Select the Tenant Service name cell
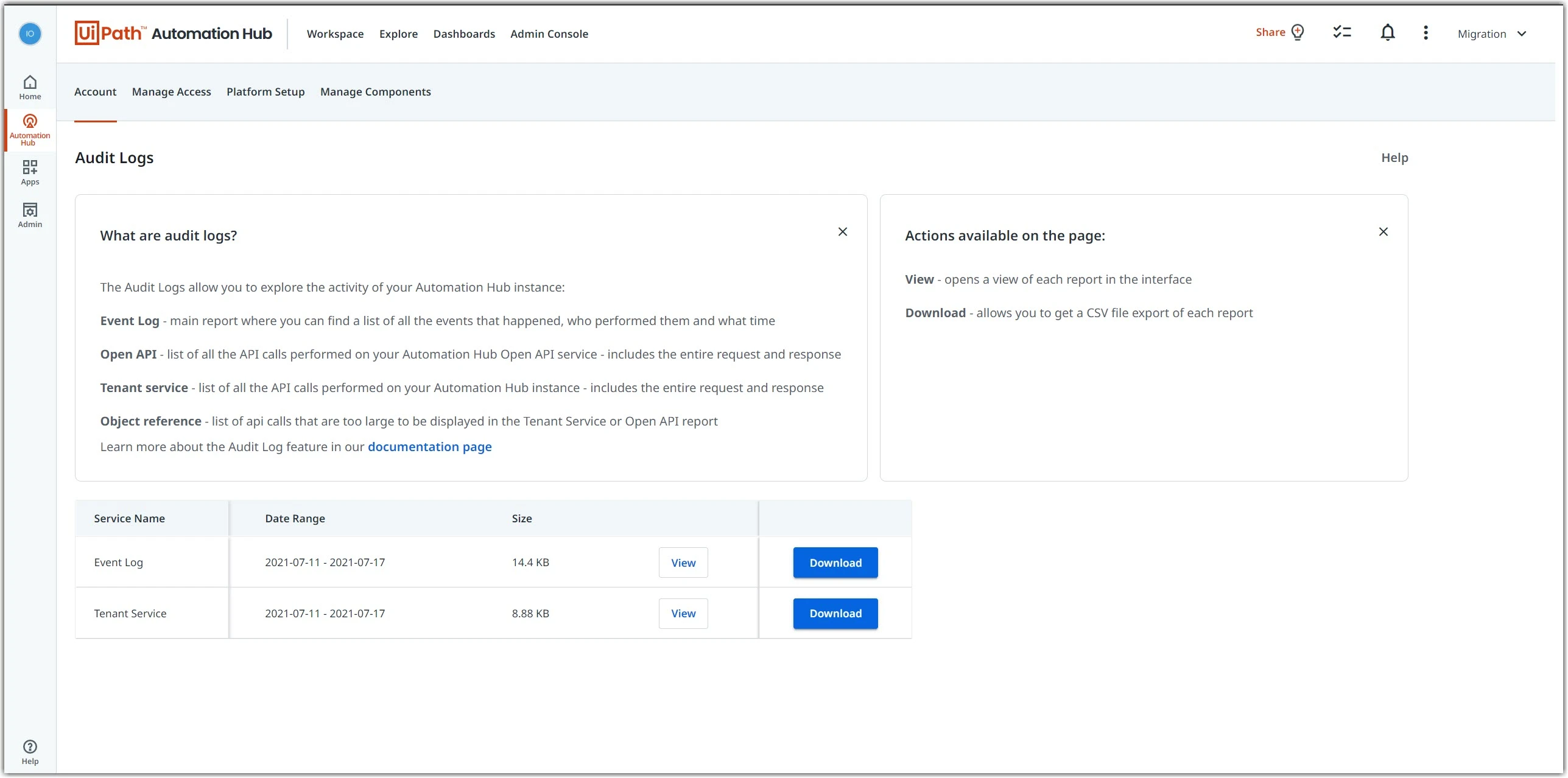The height and width of the screenshot is (778, 1568). click(130, 614)
